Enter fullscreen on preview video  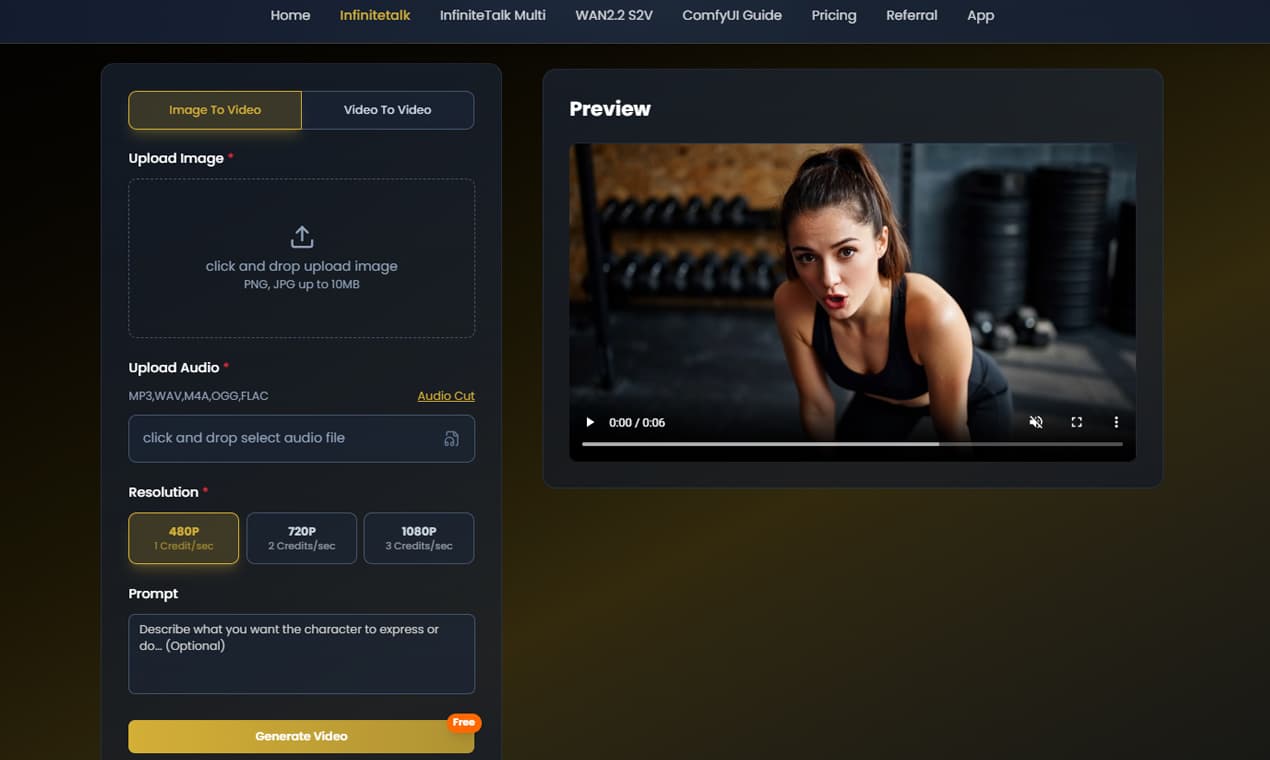(1076, 422)
